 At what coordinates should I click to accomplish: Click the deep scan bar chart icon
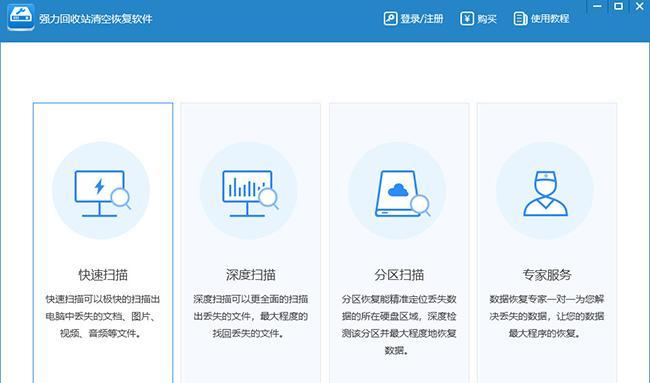coord(250,193)
